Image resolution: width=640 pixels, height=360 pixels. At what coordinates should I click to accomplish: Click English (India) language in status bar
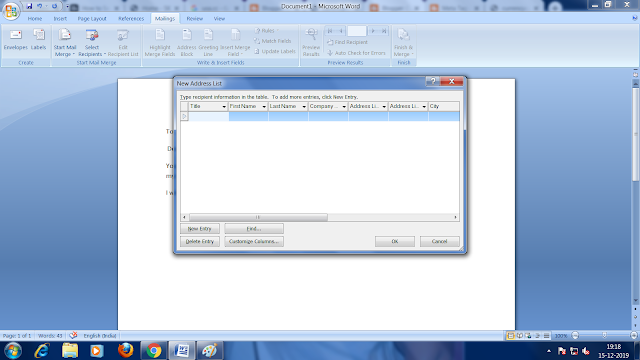pyautogui.click(x=100, y=336)
